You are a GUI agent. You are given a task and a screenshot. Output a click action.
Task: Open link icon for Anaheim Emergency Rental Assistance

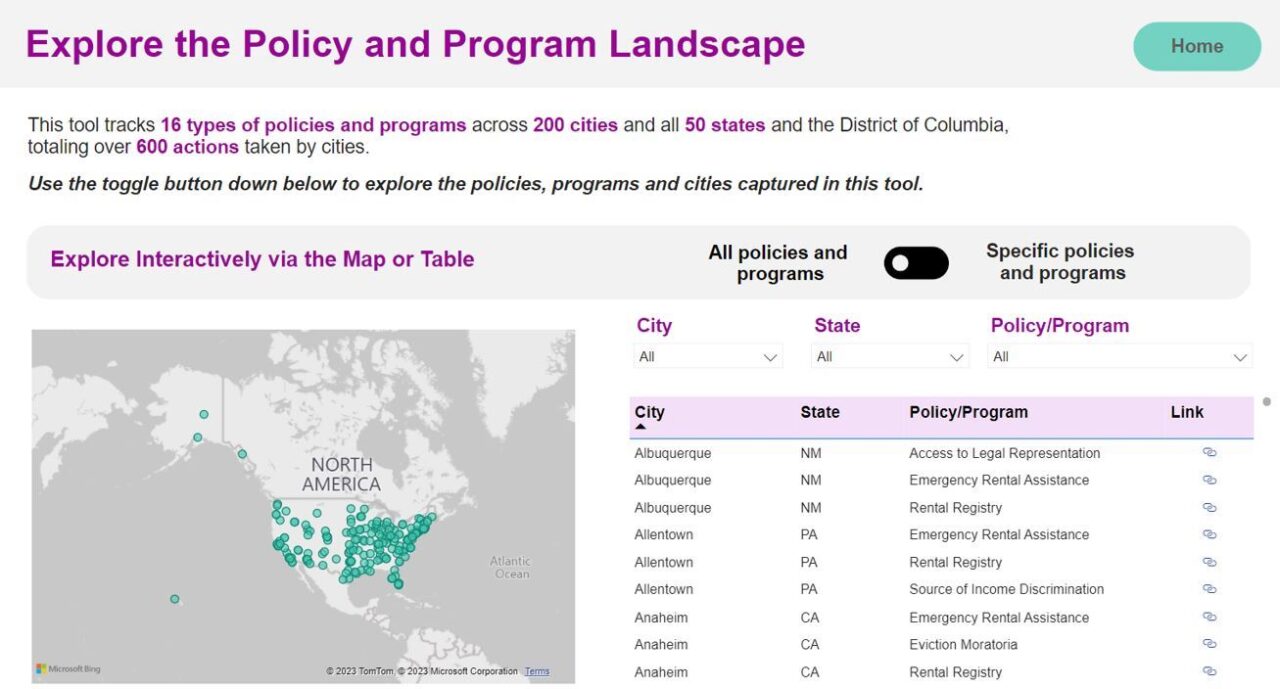[1209, 617]
